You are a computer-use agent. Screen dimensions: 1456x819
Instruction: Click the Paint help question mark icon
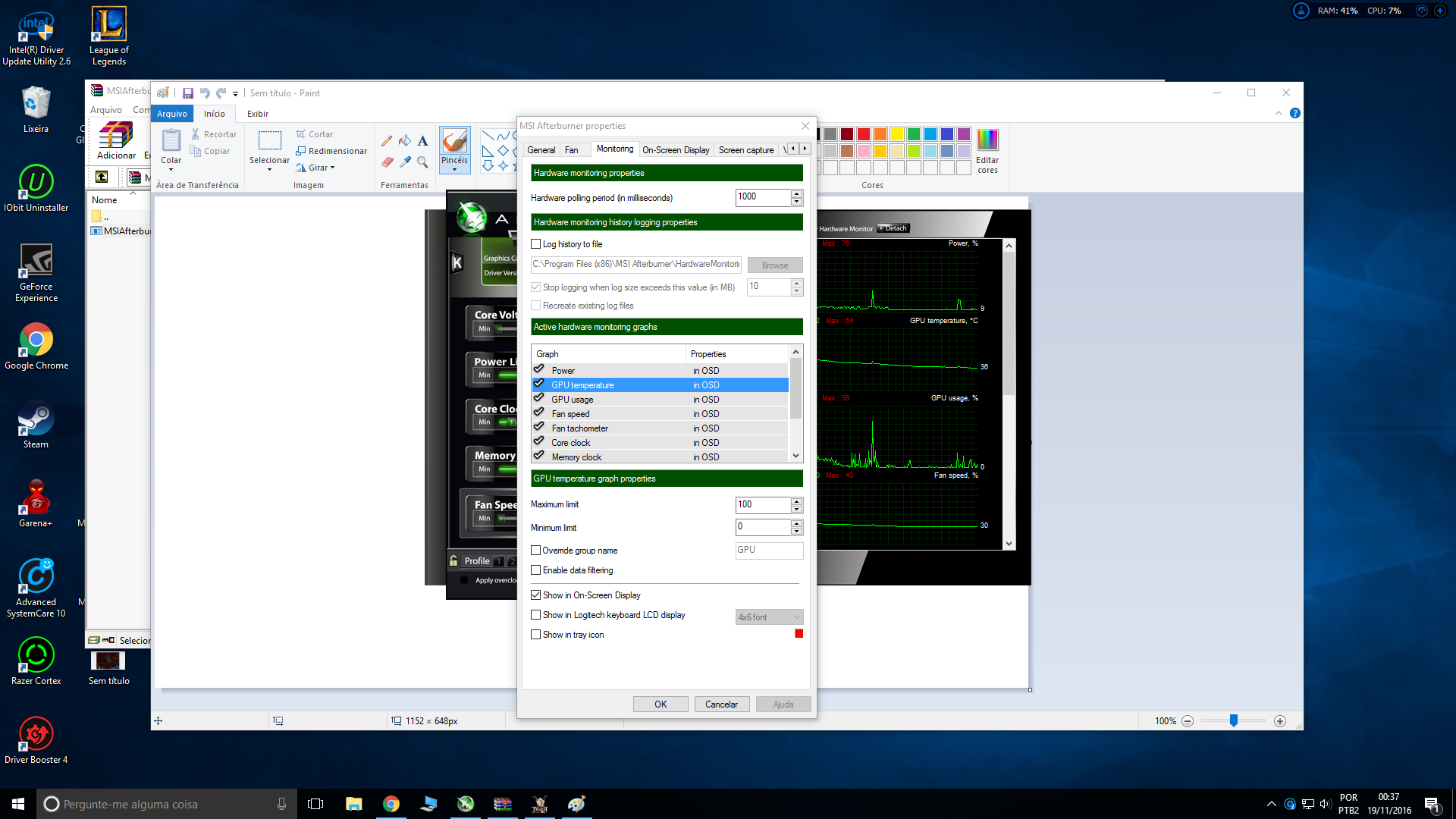pos(1295,113)
